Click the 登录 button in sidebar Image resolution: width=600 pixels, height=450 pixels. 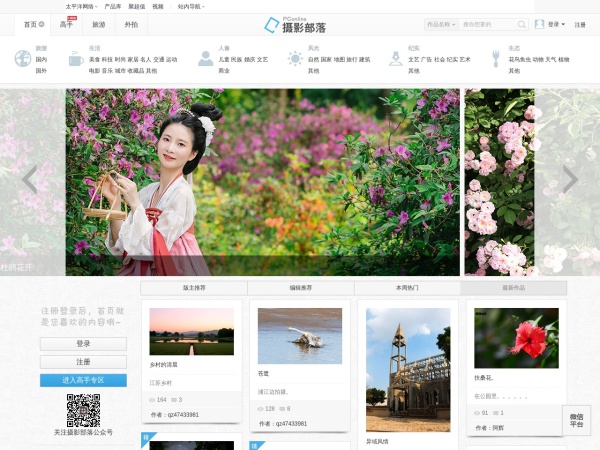click(83, 344)
